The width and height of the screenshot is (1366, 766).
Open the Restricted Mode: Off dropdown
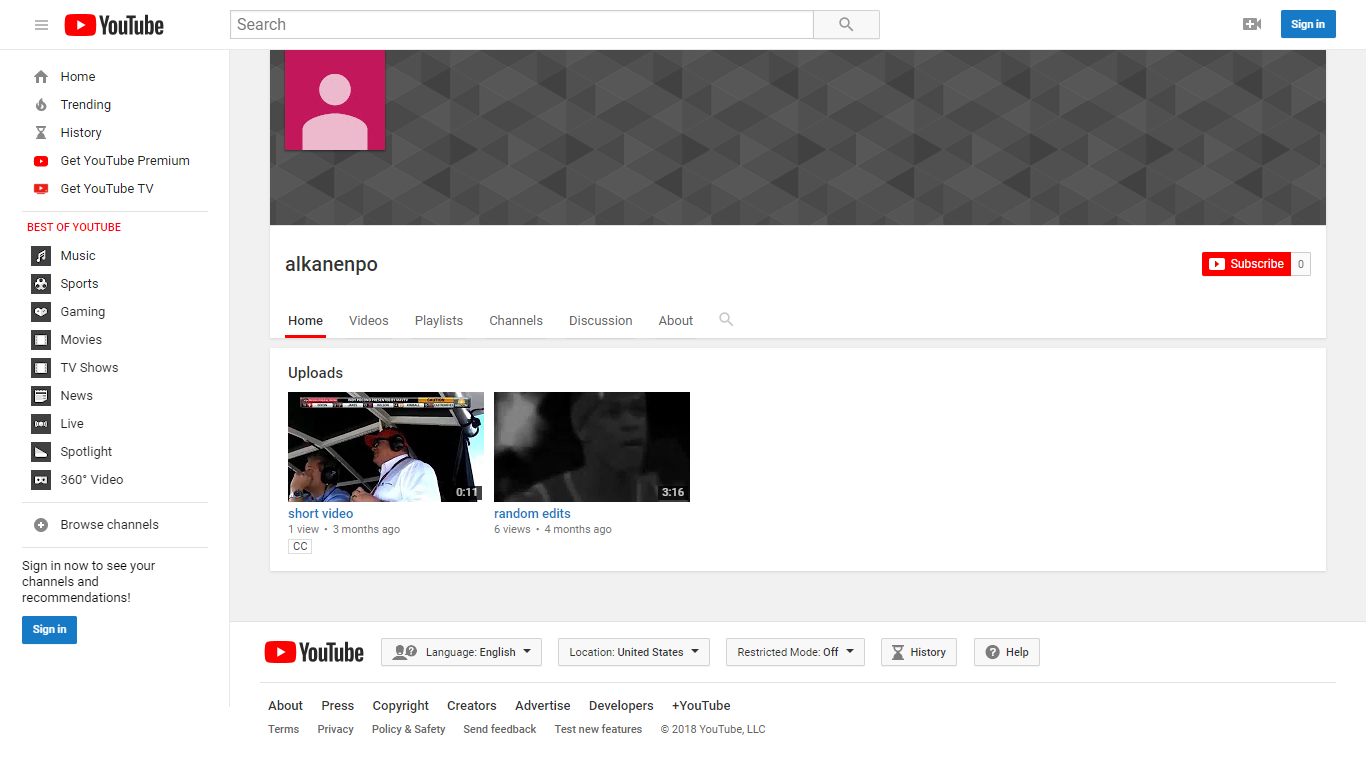point(795,652)
